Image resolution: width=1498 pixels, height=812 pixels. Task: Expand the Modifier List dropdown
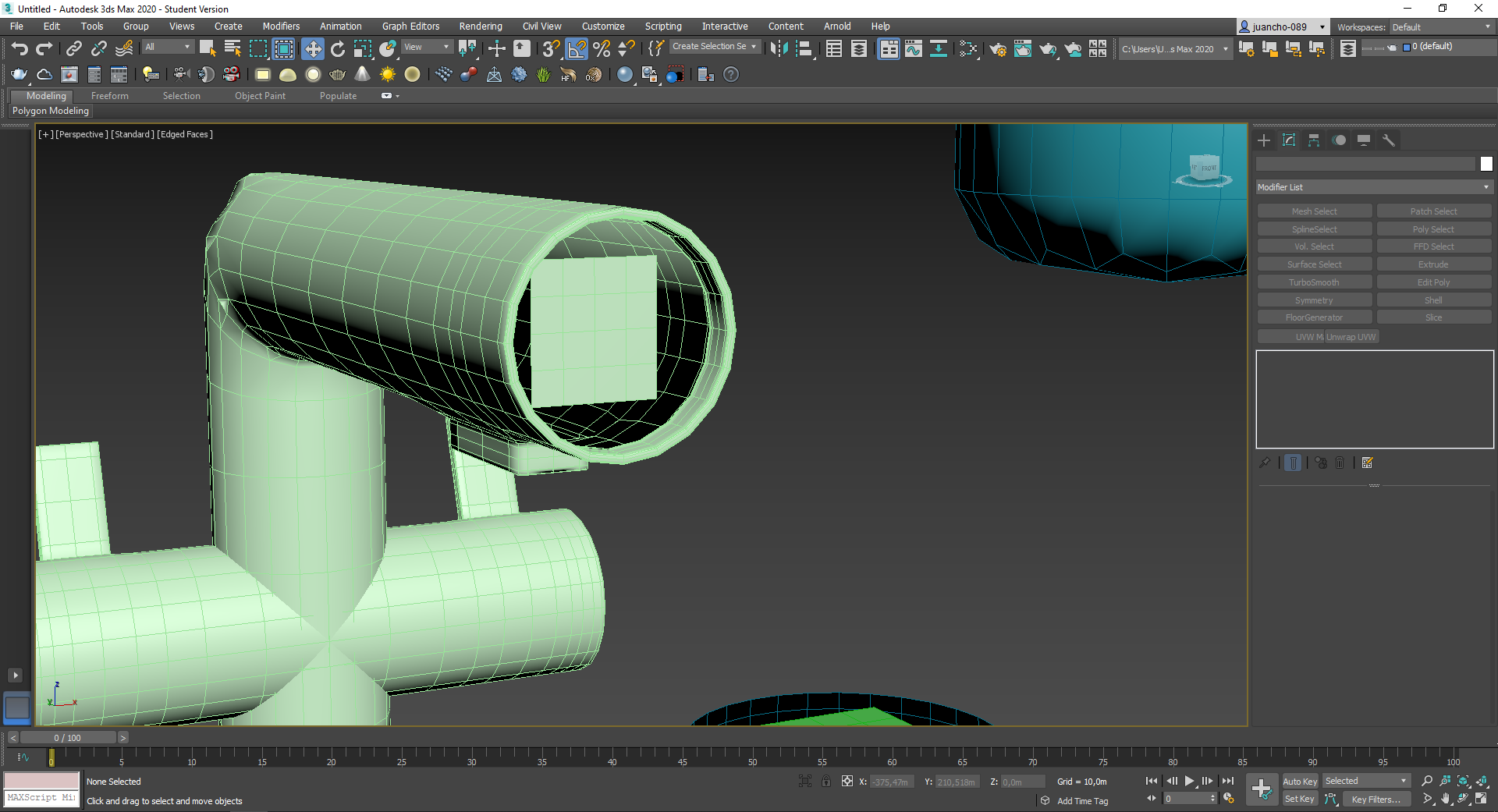click(1374, 187)
